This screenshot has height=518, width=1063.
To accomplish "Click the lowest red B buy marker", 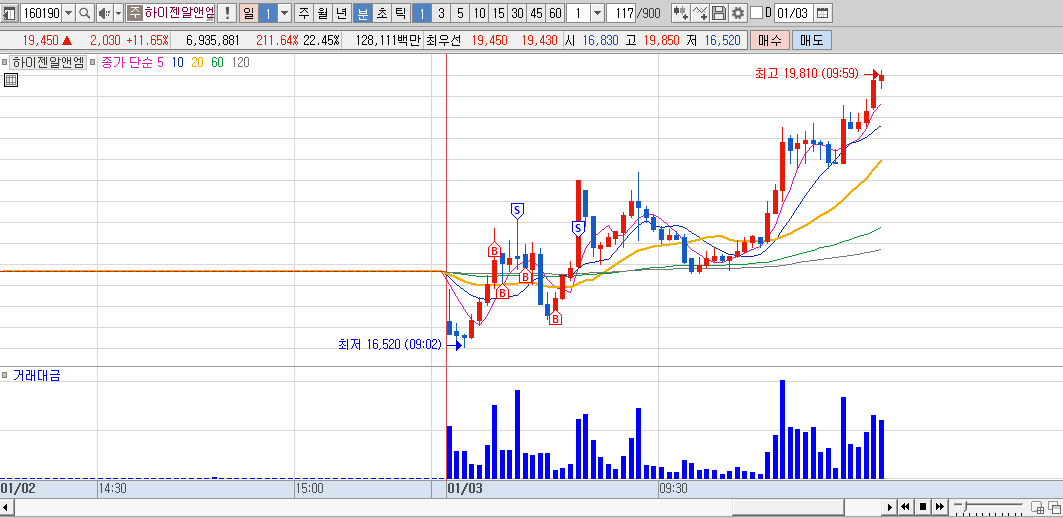I will tap(555, 318).
